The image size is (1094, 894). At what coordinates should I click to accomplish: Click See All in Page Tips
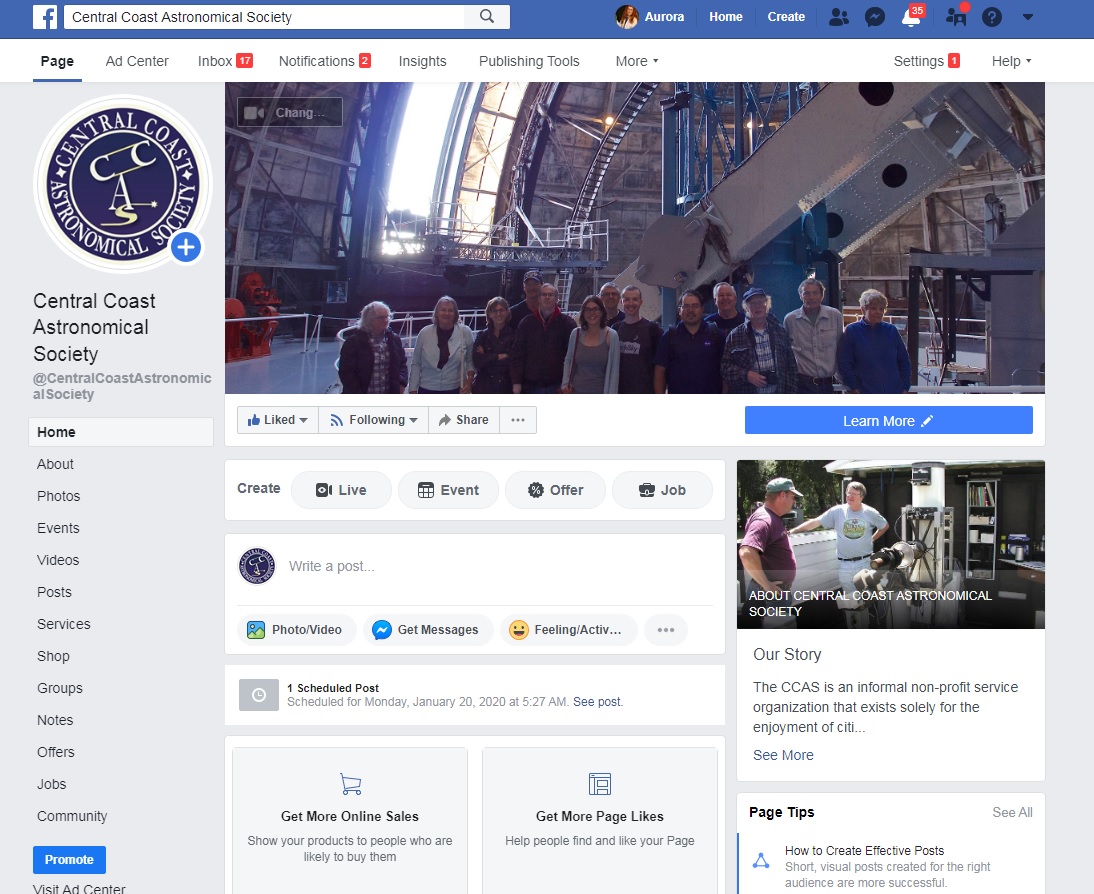coord(1012,812)
